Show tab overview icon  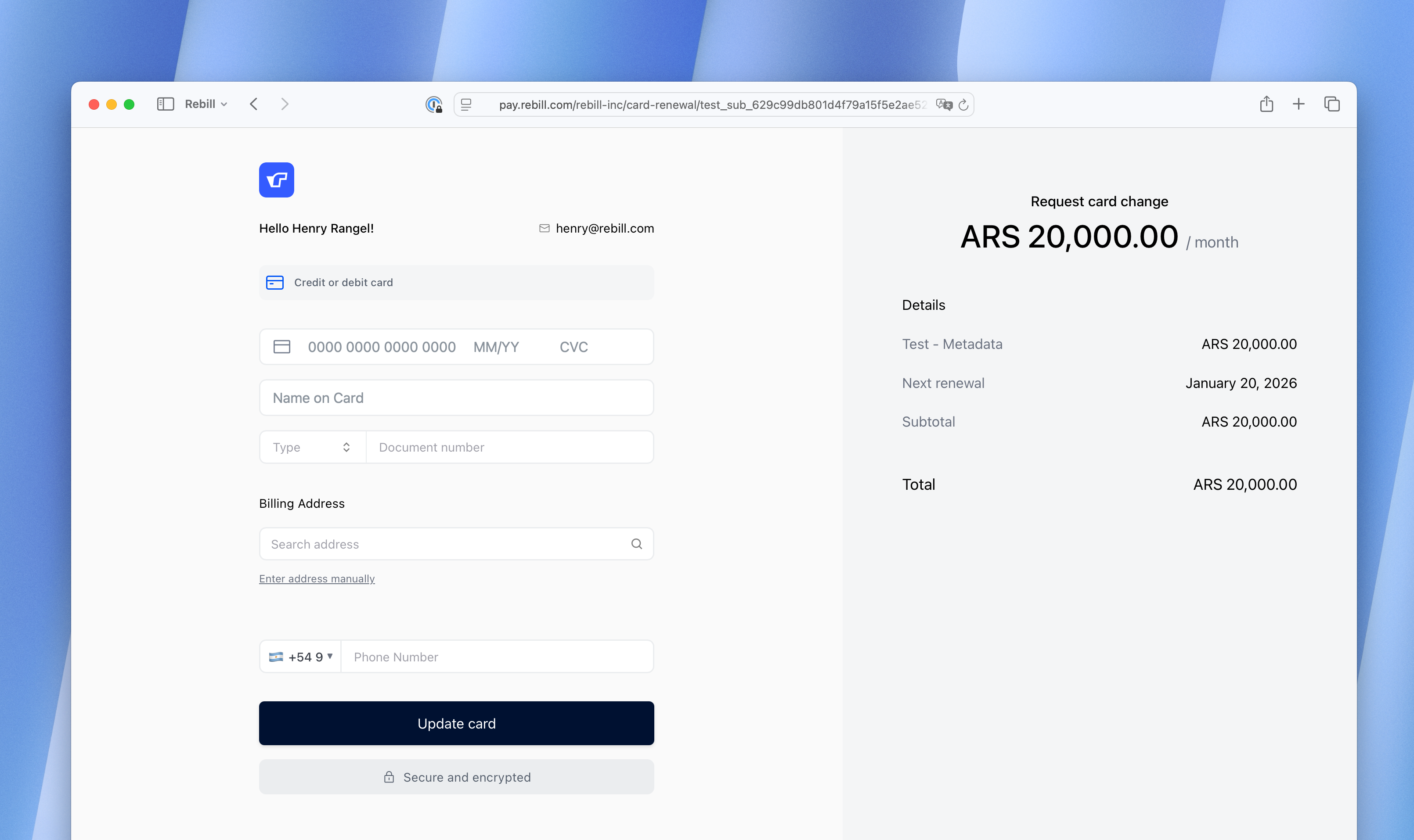tap(1331, 104)
